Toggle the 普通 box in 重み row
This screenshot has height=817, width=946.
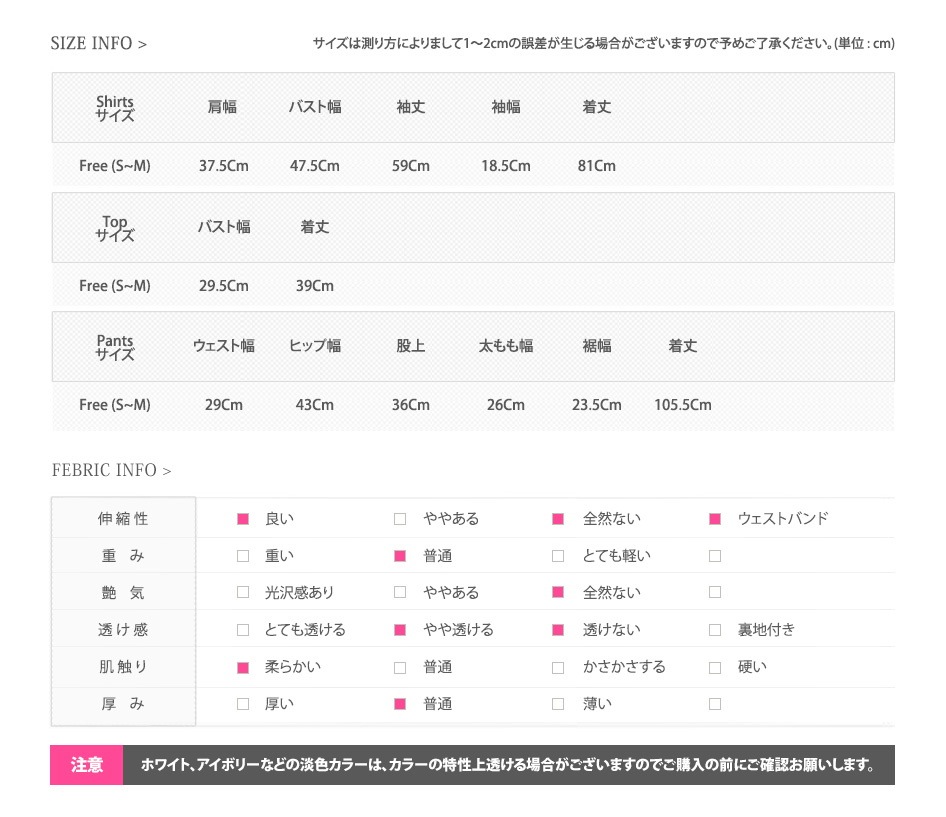click(x=400, y=556)
